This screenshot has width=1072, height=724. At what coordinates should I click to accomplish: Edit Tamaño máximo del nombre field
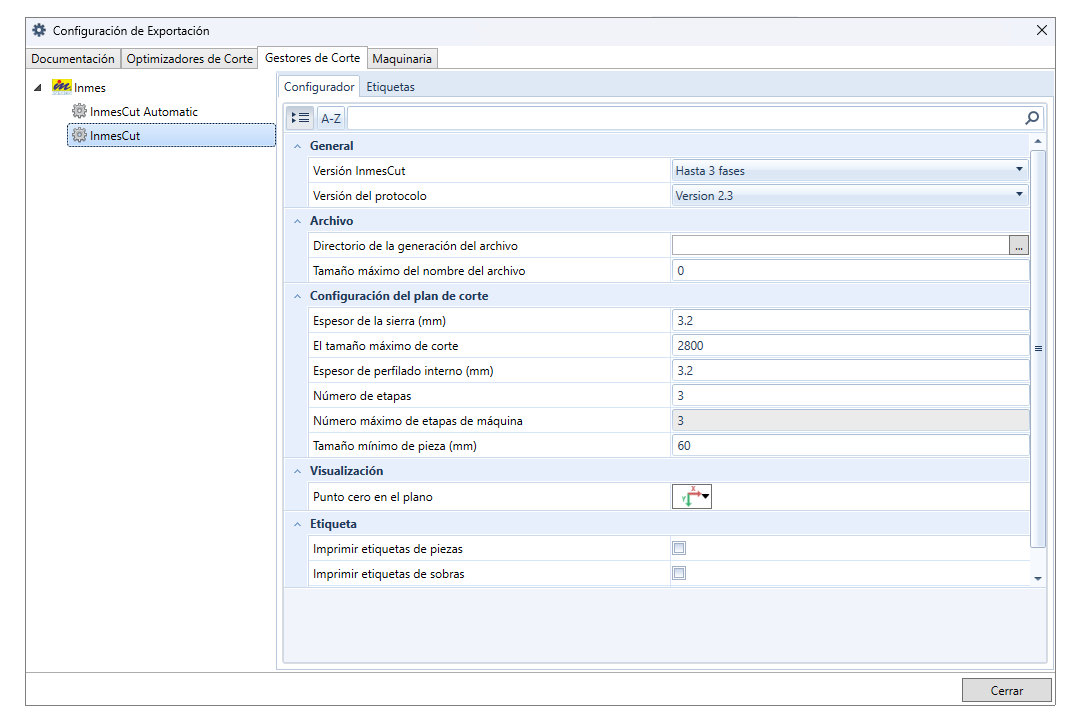850,271
